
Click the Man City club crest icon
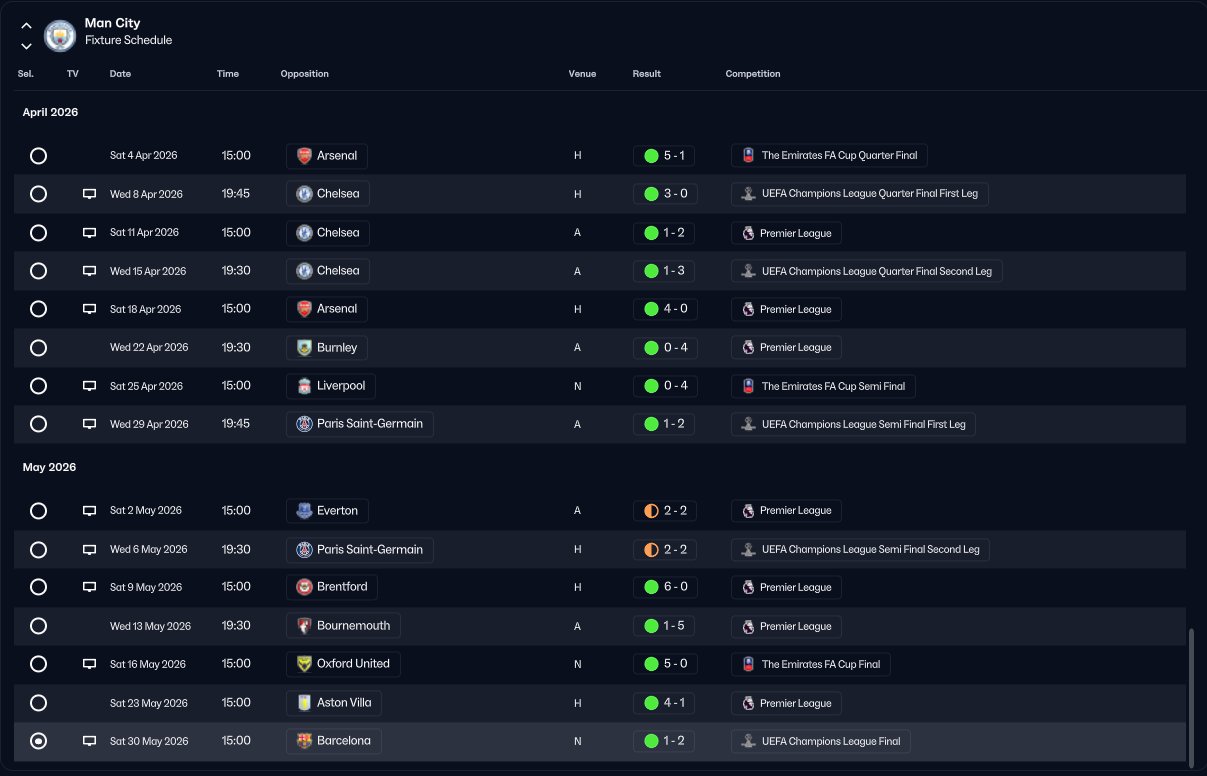point(61,36)
